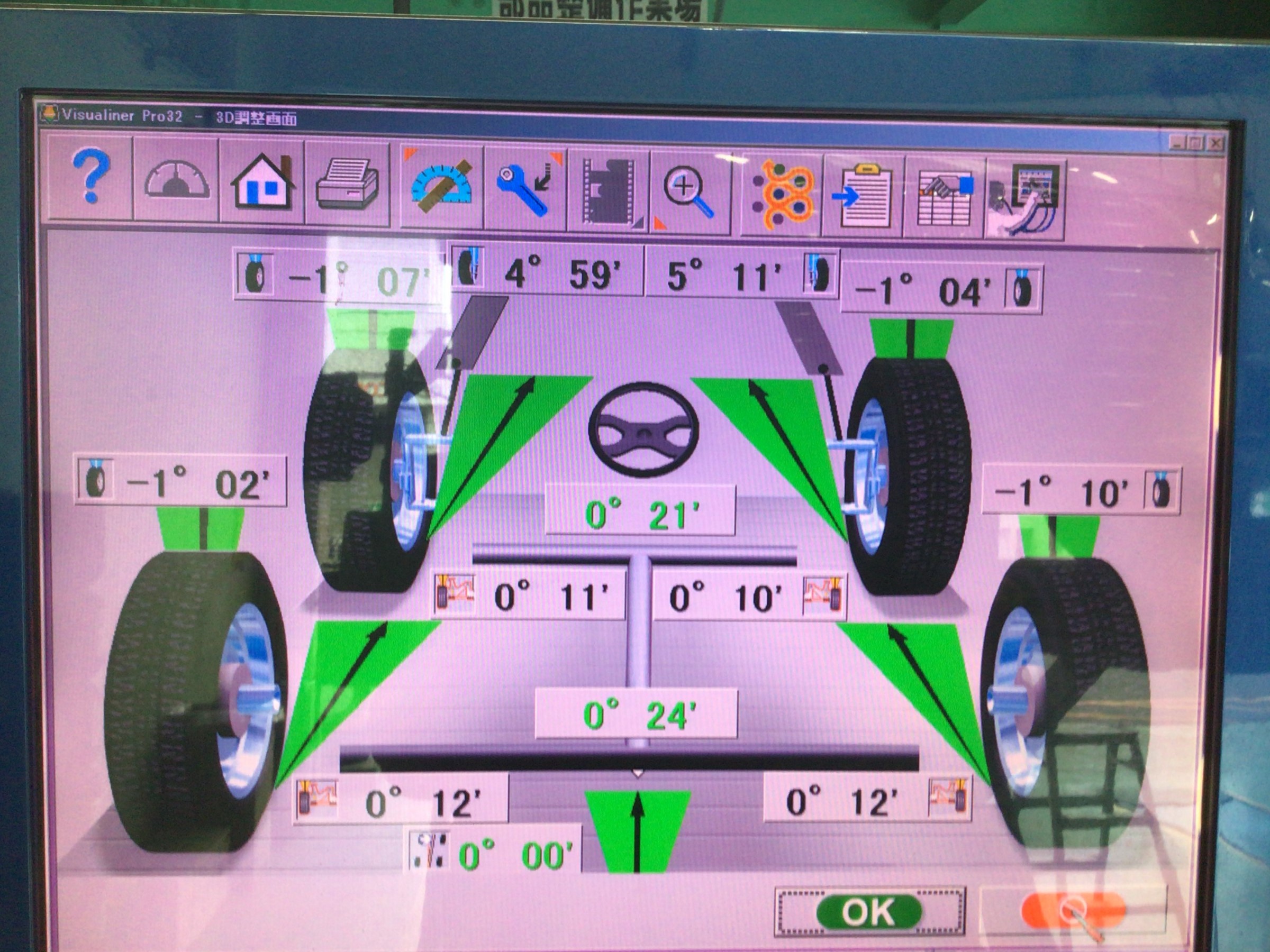
Task: Select the thrust angle reading 0° 00'
Action: click(x=514, y=855)
